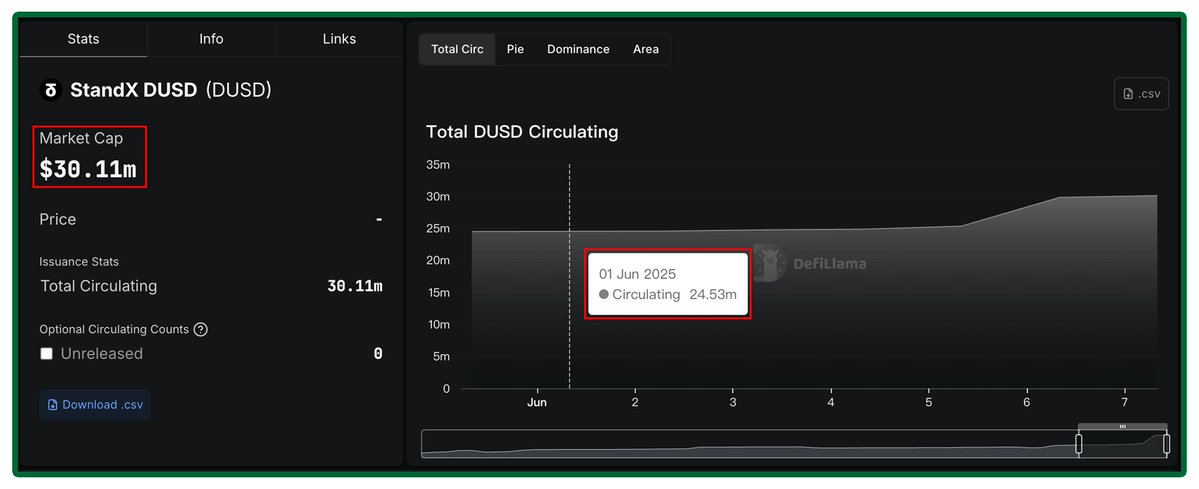Open the Links tab
1199x489 pixels.
(x=339, y=39)
